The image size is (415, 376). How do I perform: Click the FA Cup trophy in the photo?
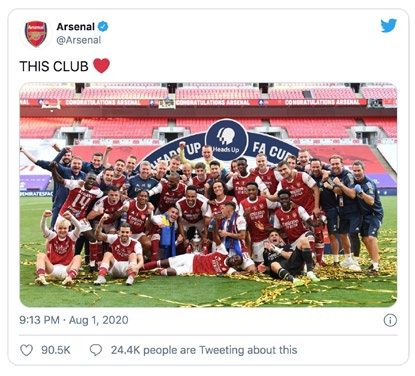(x=197, y=242)
